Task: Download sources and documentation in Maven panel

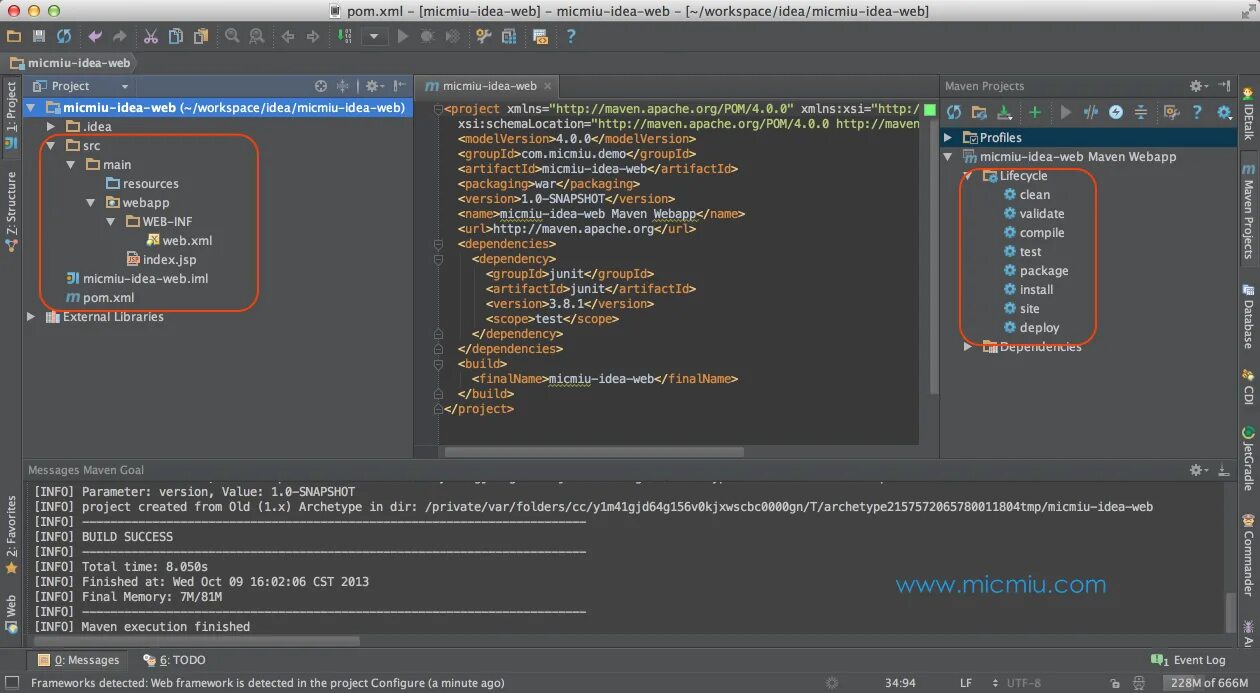Action: (1005, 113)
